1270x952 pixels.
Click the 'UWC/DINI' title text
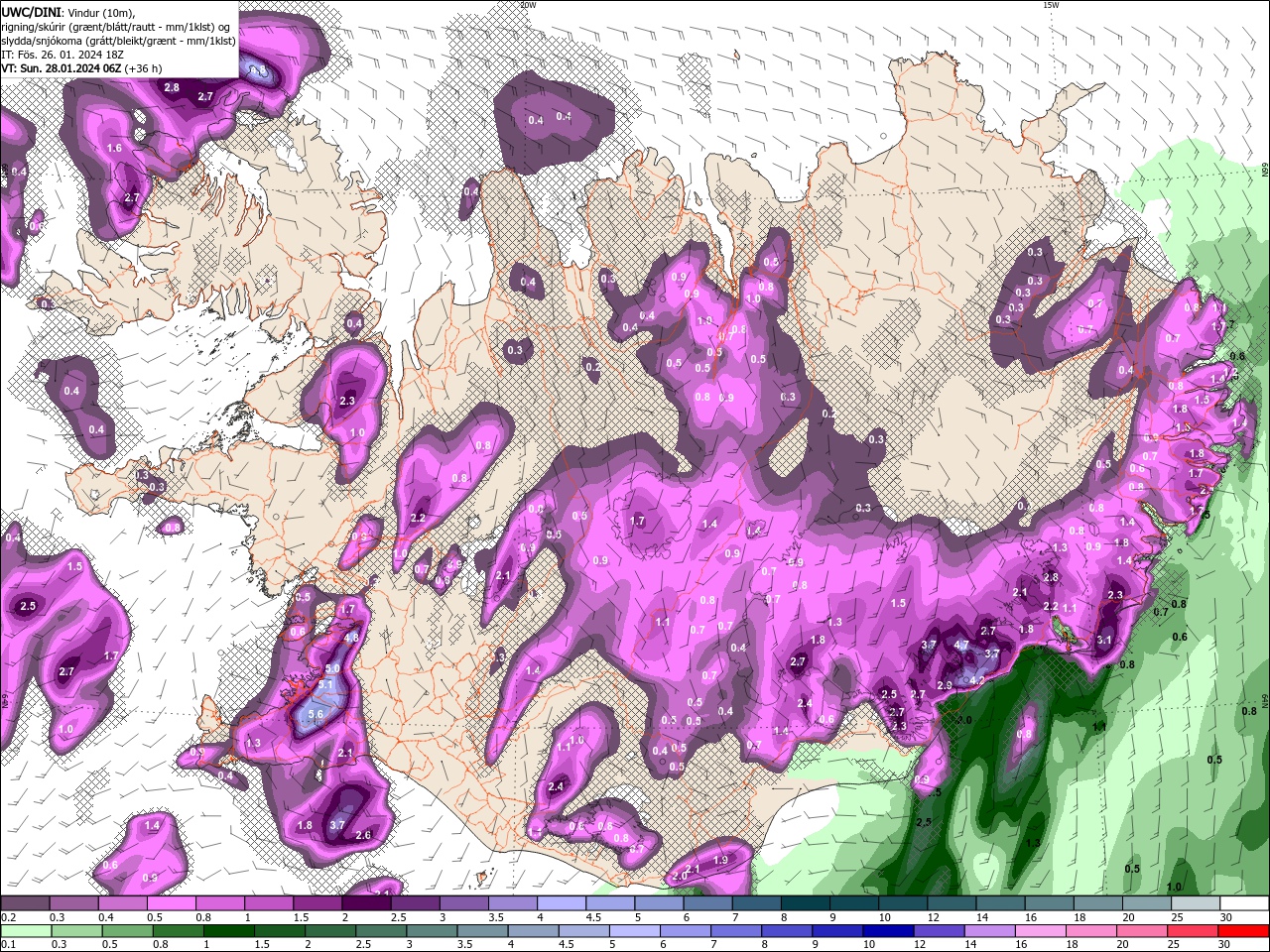pos(31,12)
